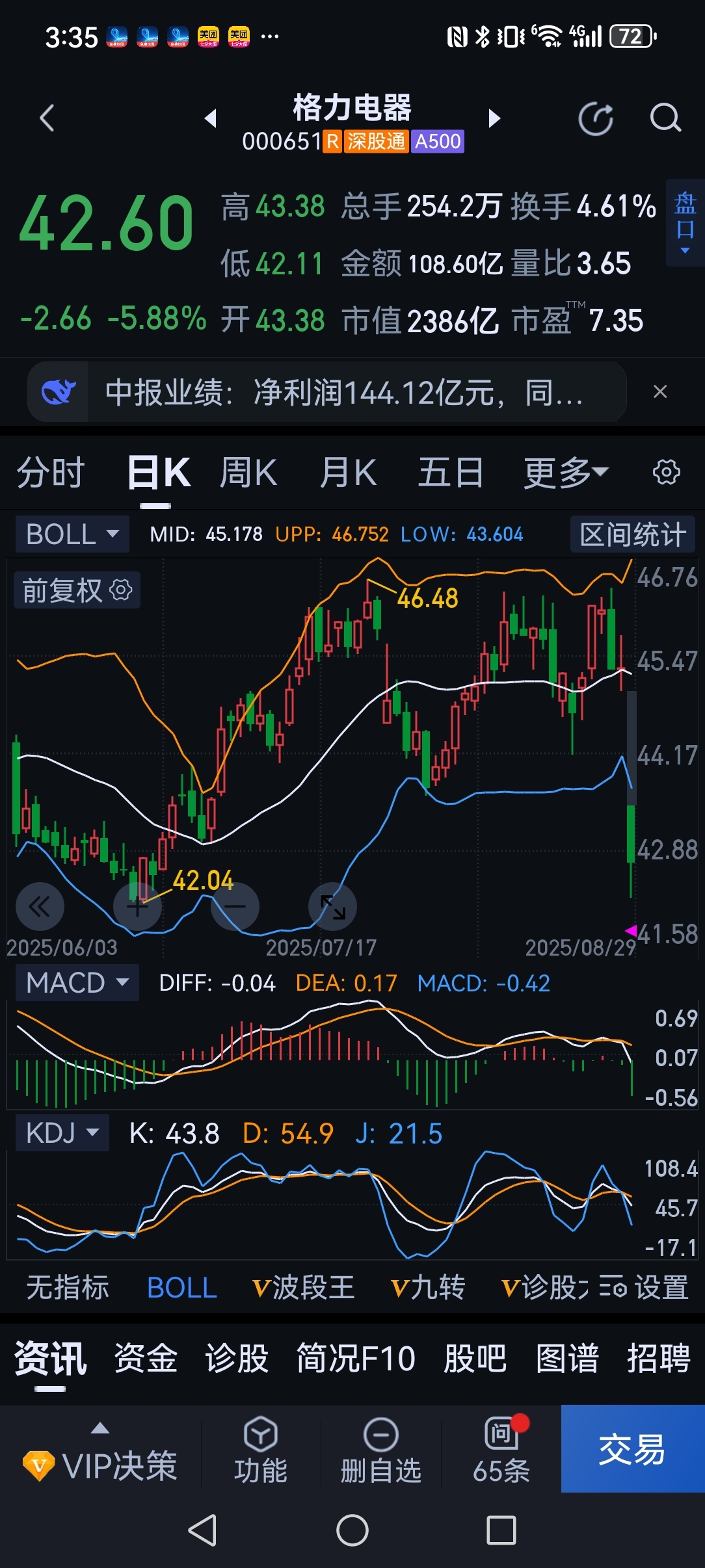The width and height of the screenshot is (705, 1568).
Task: Tap the 42.04 low price label
Action: [x=203, y=880]
